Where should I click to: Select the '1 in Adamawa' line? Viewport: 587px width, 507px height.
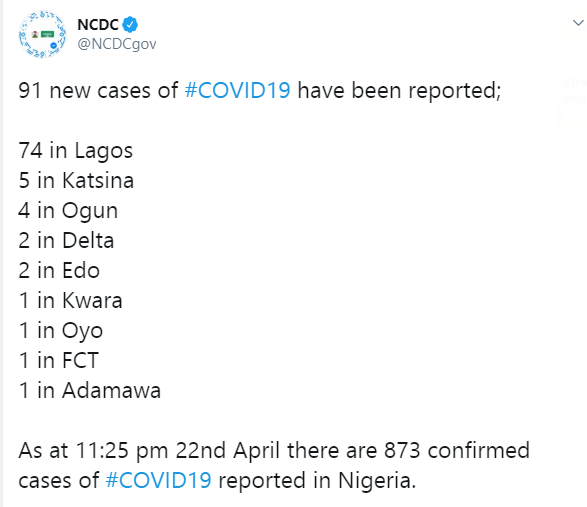pos(89,390)
